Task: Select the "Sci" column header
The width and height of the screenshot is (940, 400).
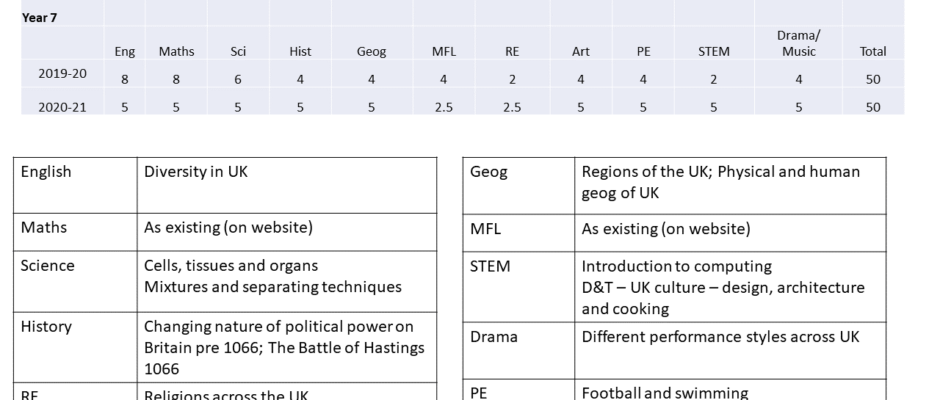Action: pyautogui.click(x=237, y=51)
